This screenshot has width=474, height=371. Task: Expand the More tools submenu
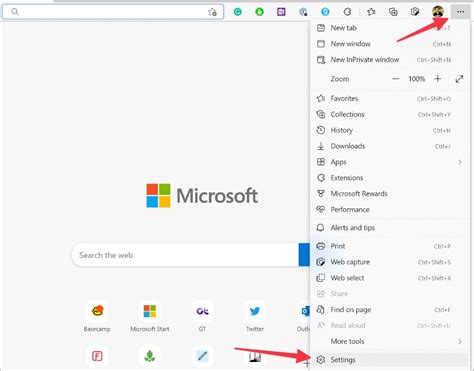(390, 341)
